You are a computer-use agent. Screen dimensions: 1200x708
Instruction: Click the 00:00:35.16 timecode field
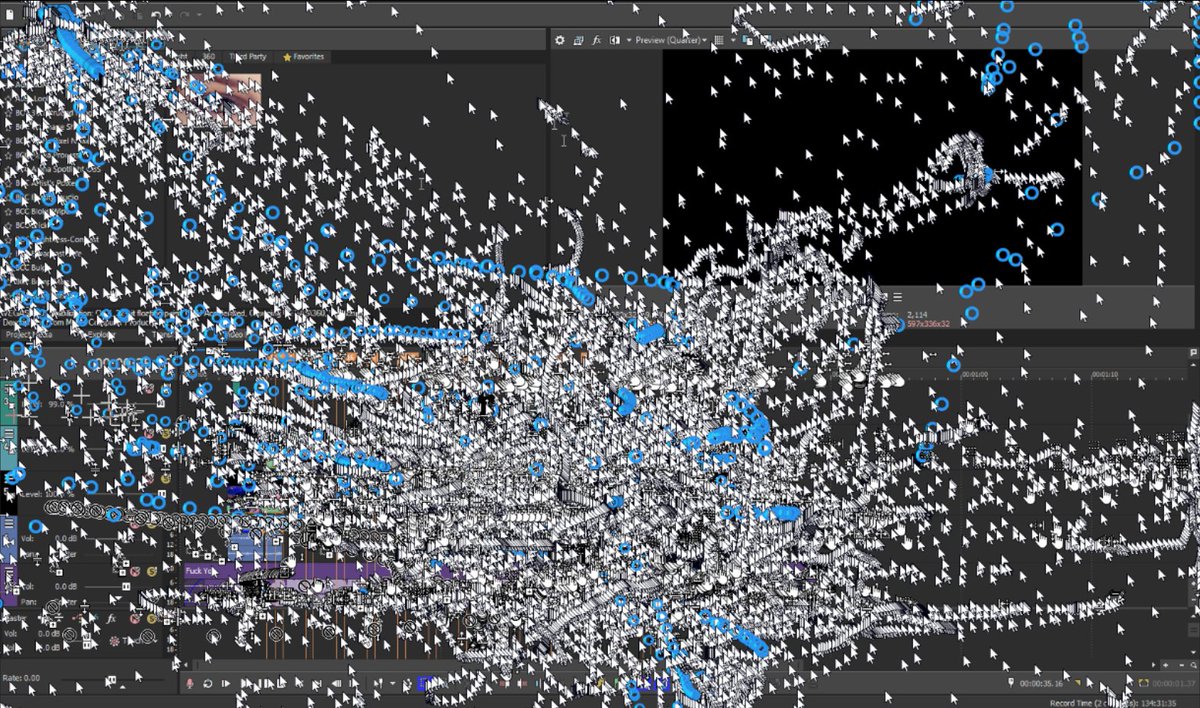(x=1043, y=684)
